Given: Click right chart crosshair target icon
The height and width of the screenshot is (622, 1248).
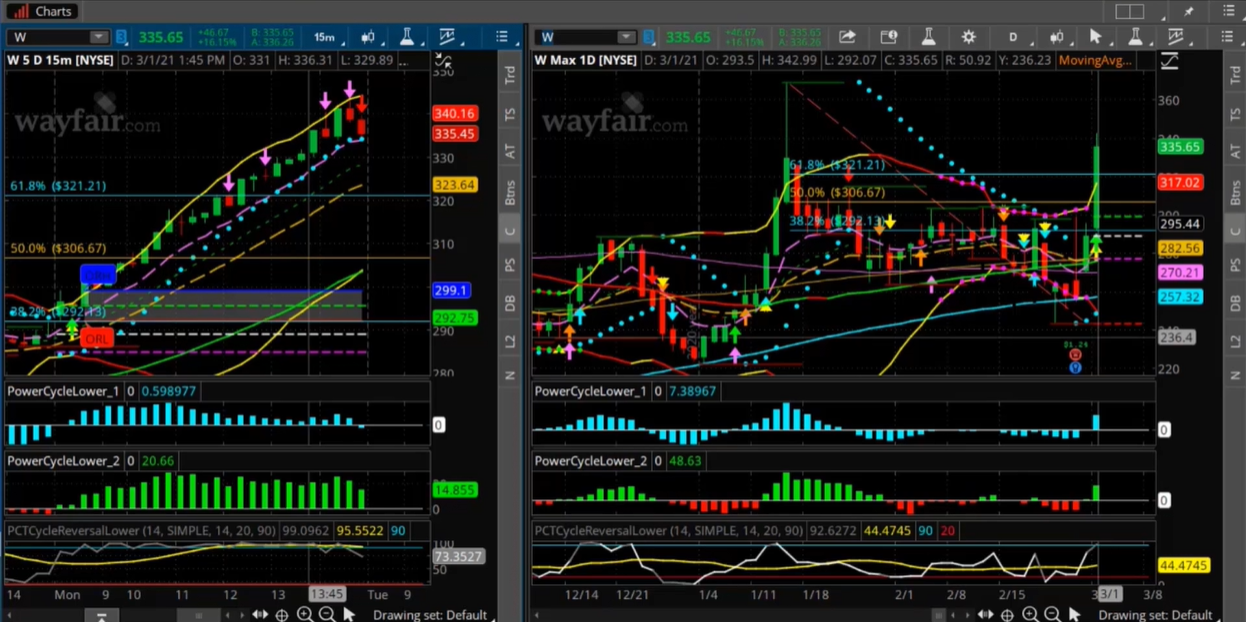Looking at the screenshot, I should [x=1008, y=615].
